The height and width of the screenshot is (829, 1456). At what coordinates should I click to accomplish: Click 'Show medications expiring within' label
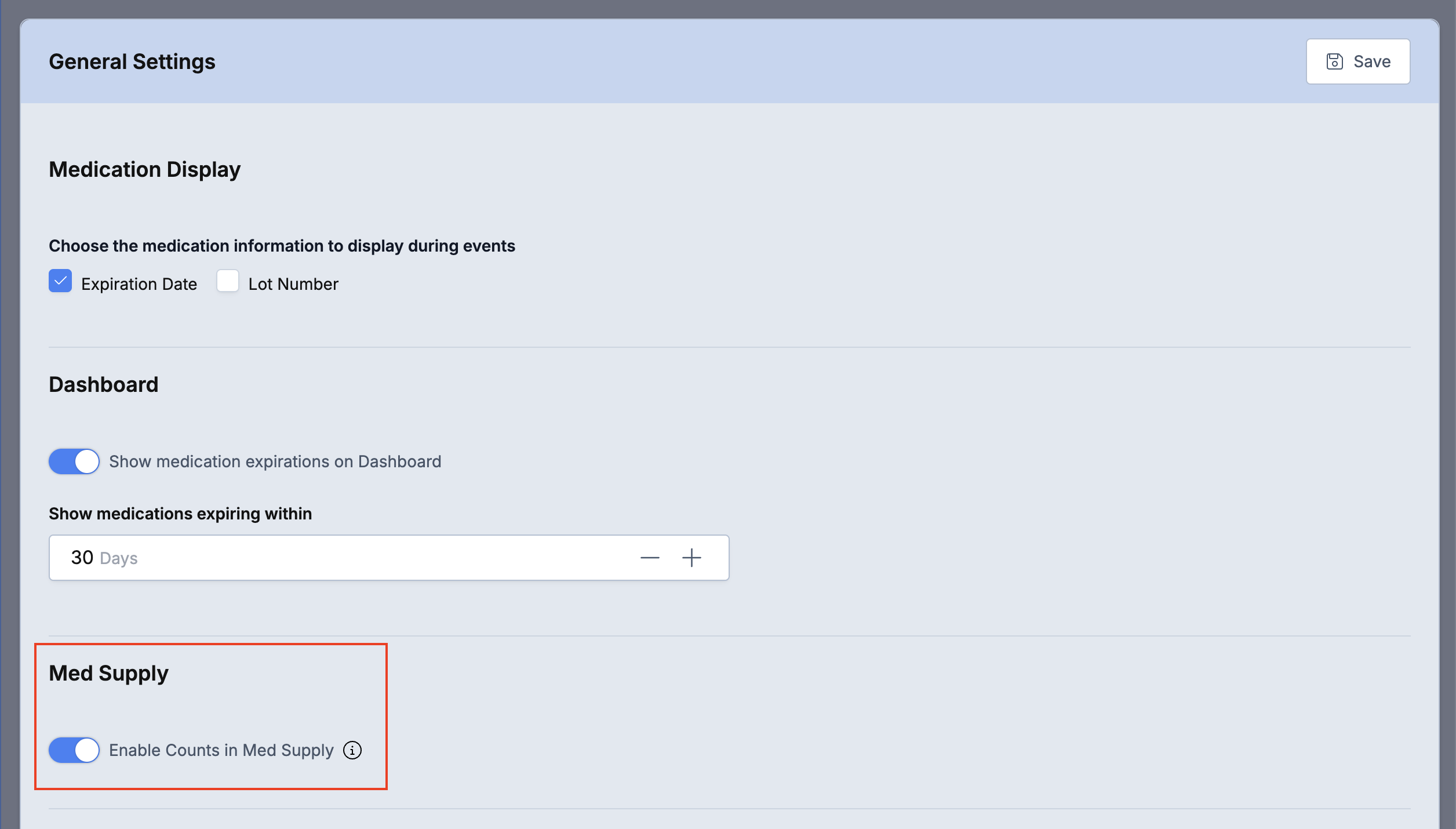pos(180,514)
